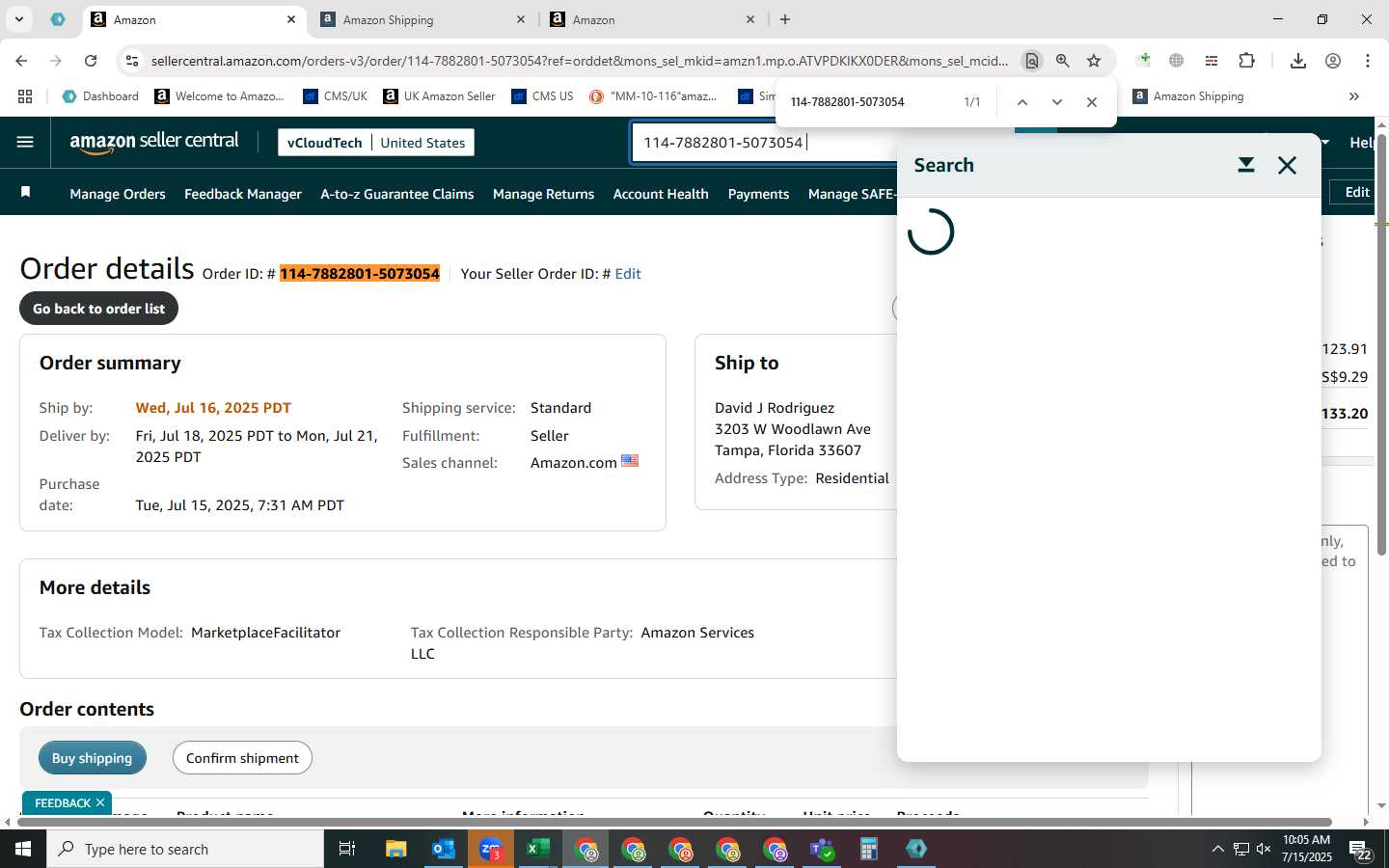Bookmark this page with the star icon
This screenshot has height=868, width=1389.
click(1094, 61)
